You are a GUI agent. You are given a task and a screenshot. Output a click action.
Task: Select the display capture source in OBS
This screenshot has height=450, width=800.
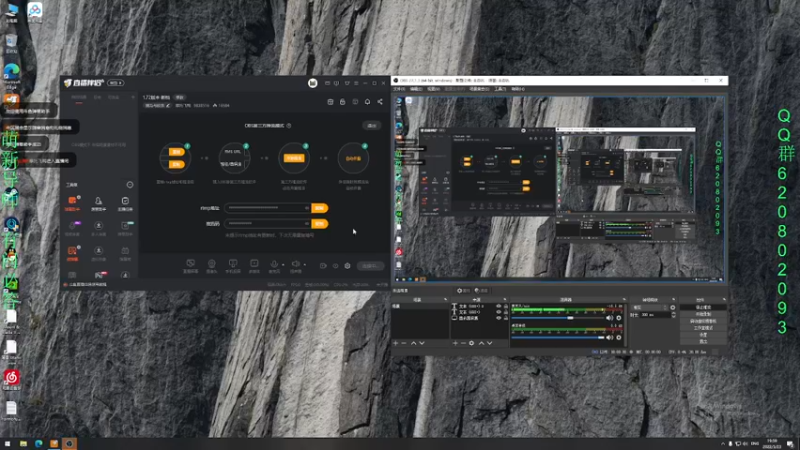click(468, 318)
